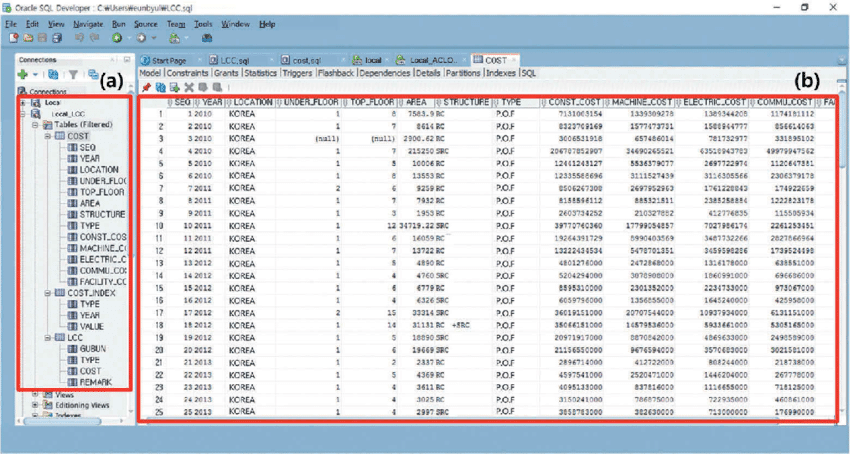Open the Dependencies sub-tab
850x454 pixels.
(x=384, y=73)
